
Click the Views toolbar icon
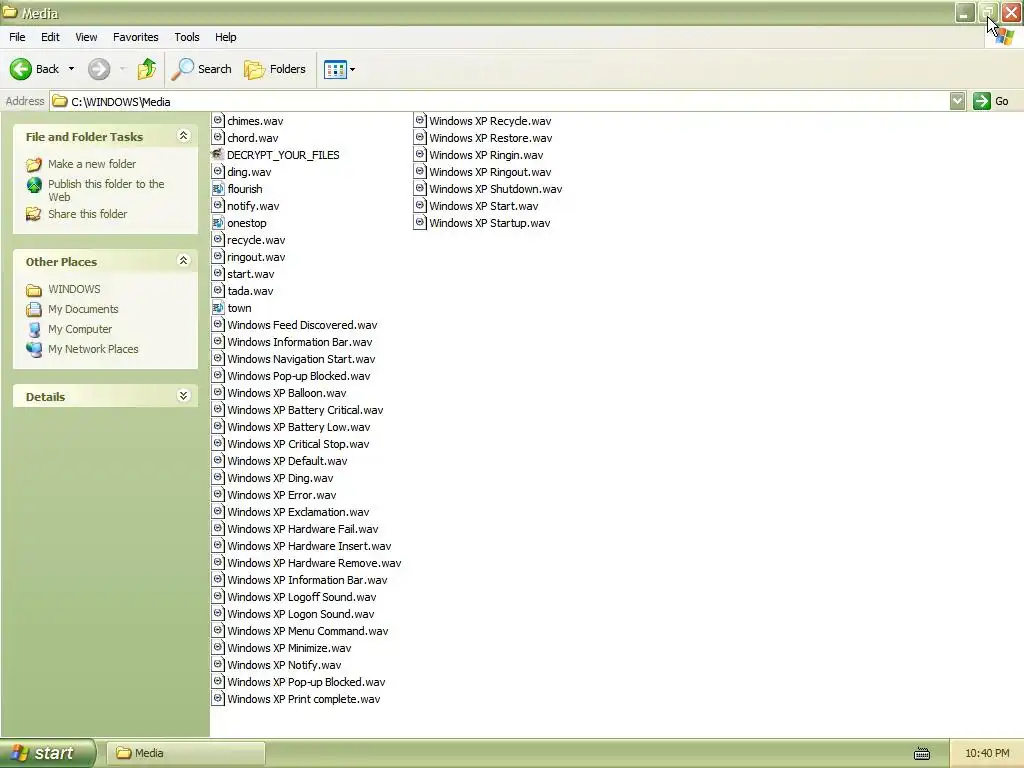pyautogui.click(x=335, y=69)
